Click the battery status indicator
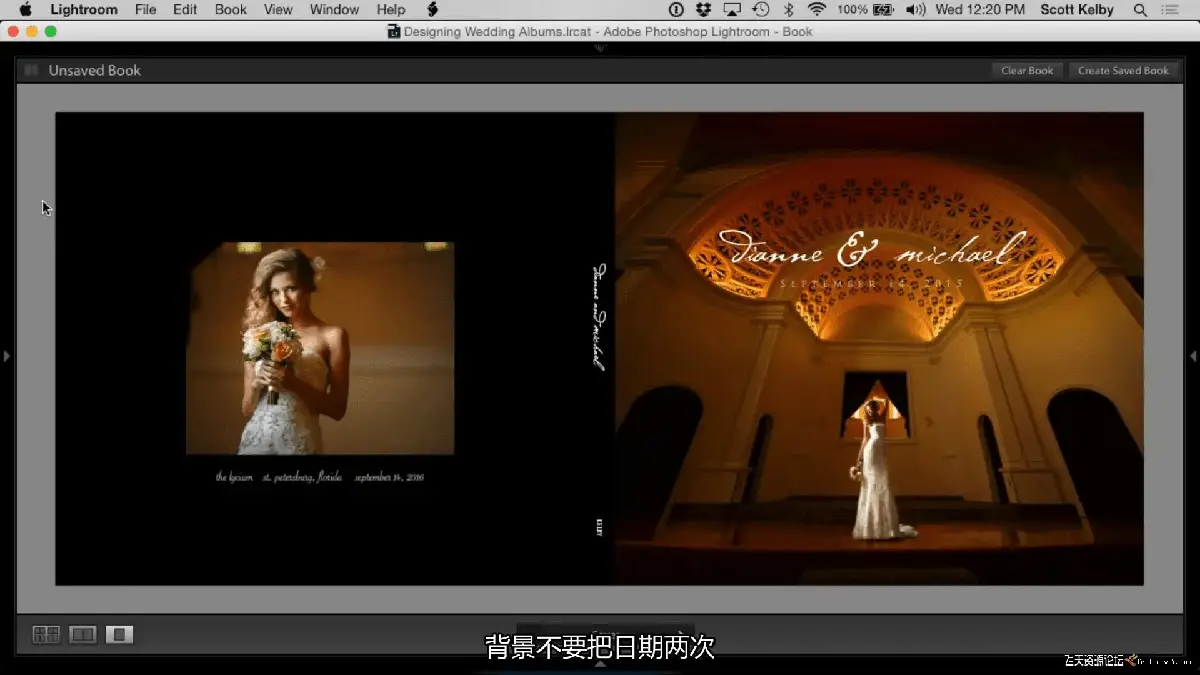 (867, 10)
